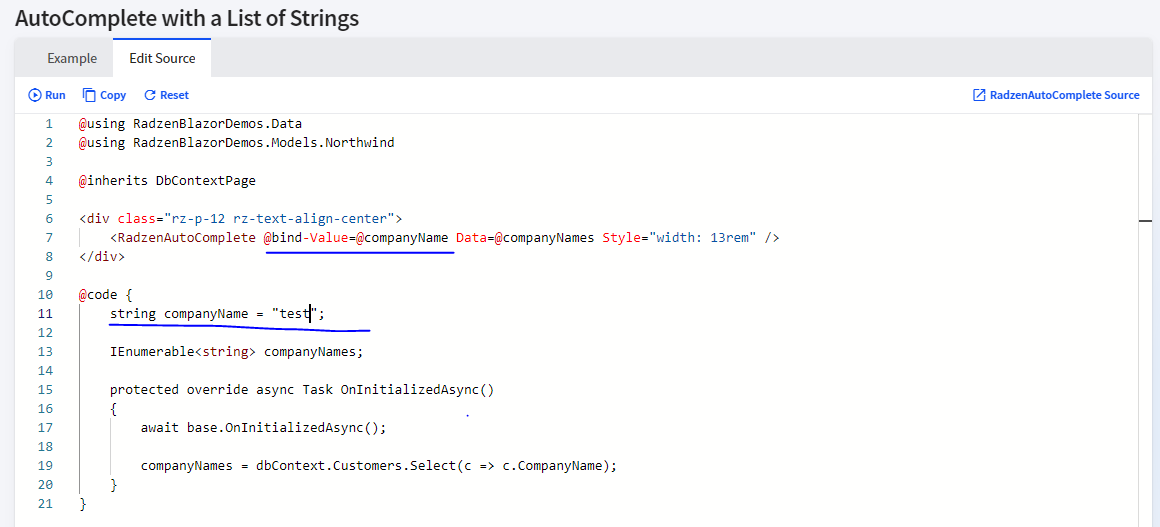Click the Copy button label
1160x527 pixels.
pos(113,95)
